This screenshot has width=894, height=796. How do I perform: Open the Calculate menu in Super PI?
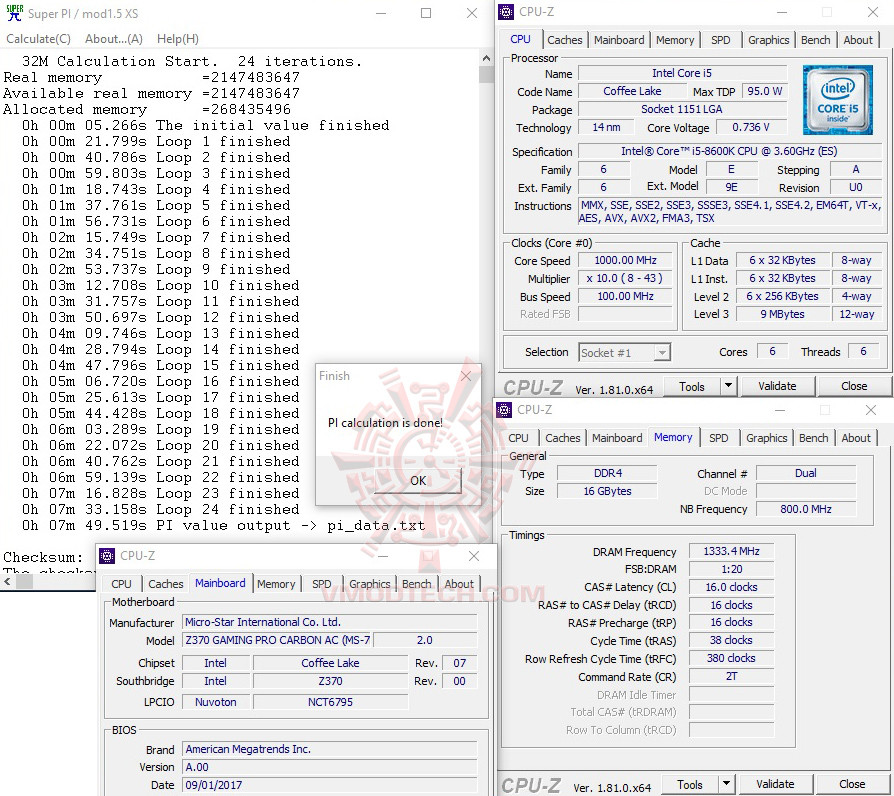[x=38, y=39]
